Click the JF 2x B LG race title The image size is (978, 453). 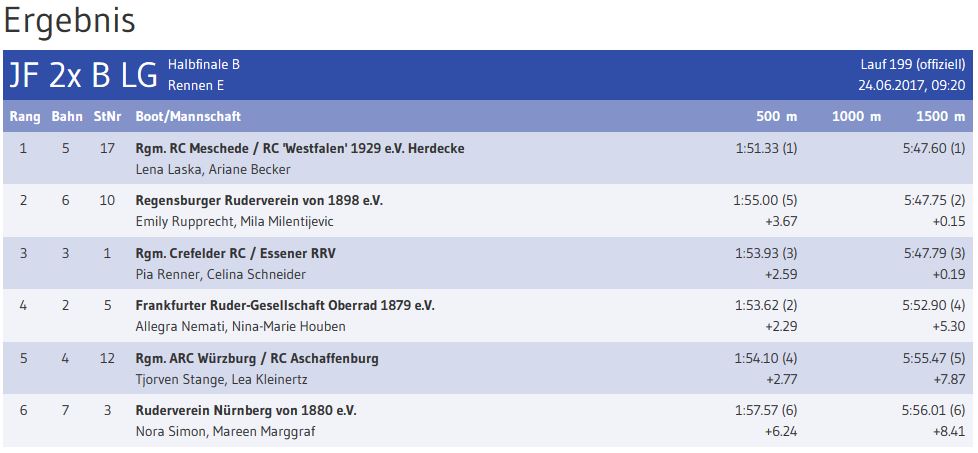[83, 75]
